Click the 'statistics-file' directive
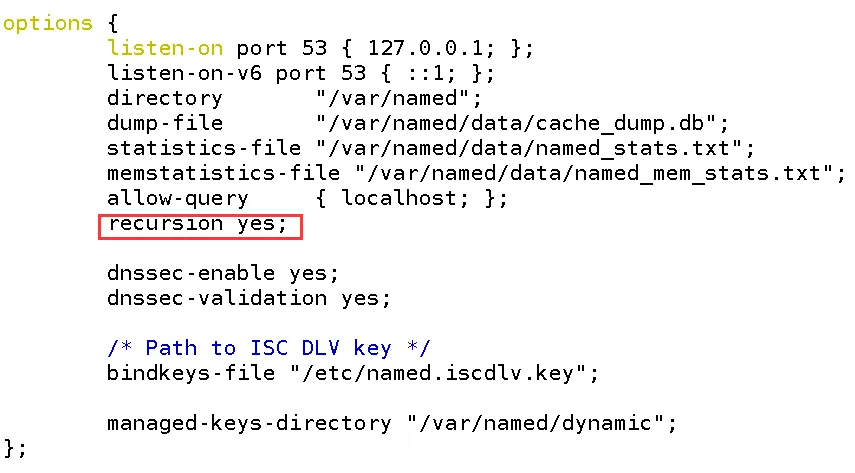The width and height of the screenshot is (855, 473). (x=204, y=148)
